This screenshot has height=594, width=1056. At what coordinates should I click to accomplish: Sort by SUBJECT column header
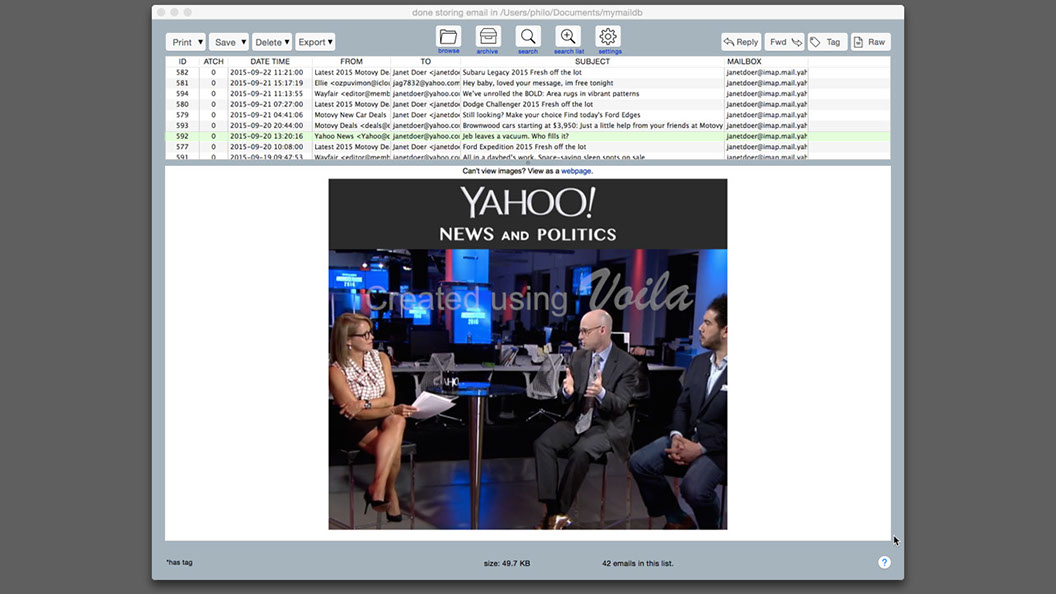coord(592,61)
